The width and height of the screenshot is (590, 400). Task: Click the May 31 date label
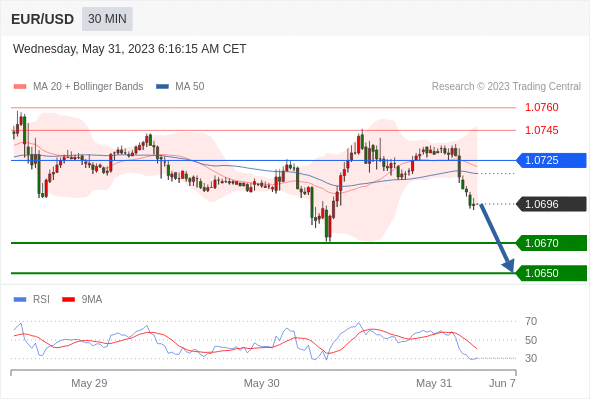pos(434,383)
